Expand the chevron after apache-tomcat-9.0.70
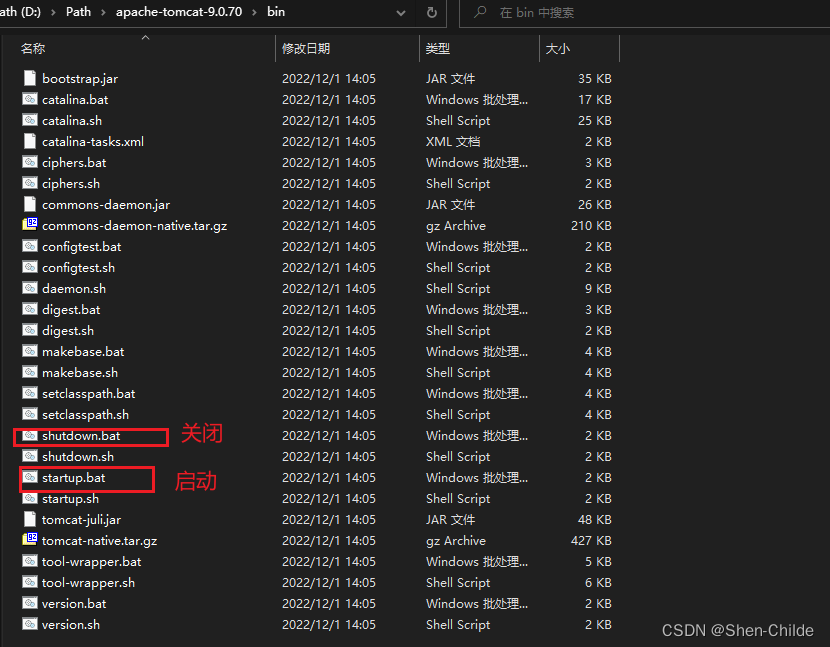Screen dimensions: 830x647 (255, 12)
